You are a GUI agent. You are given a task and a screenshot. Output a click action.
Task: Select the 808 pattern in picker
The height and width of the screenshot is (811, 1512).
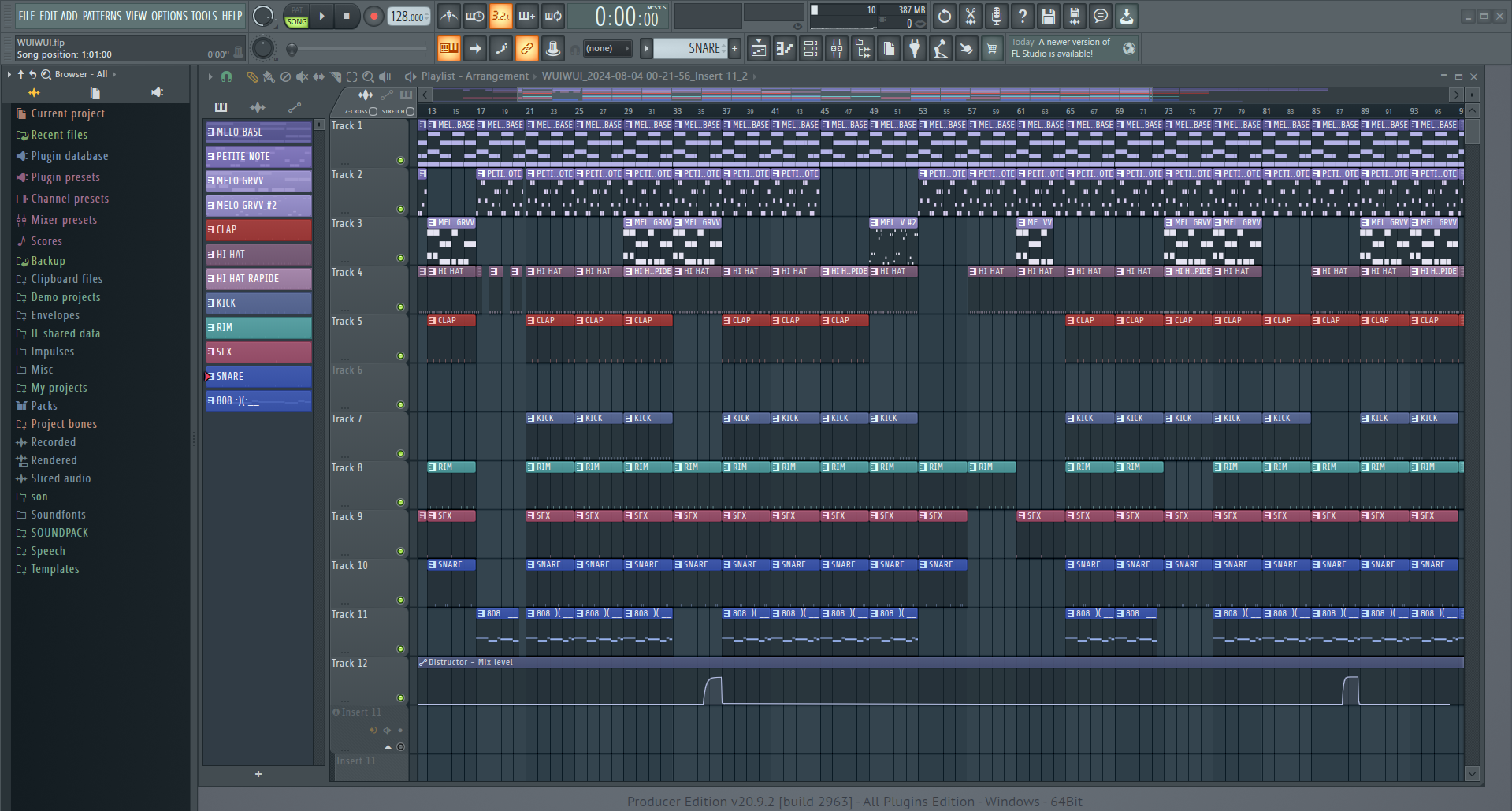coord(258,400)
